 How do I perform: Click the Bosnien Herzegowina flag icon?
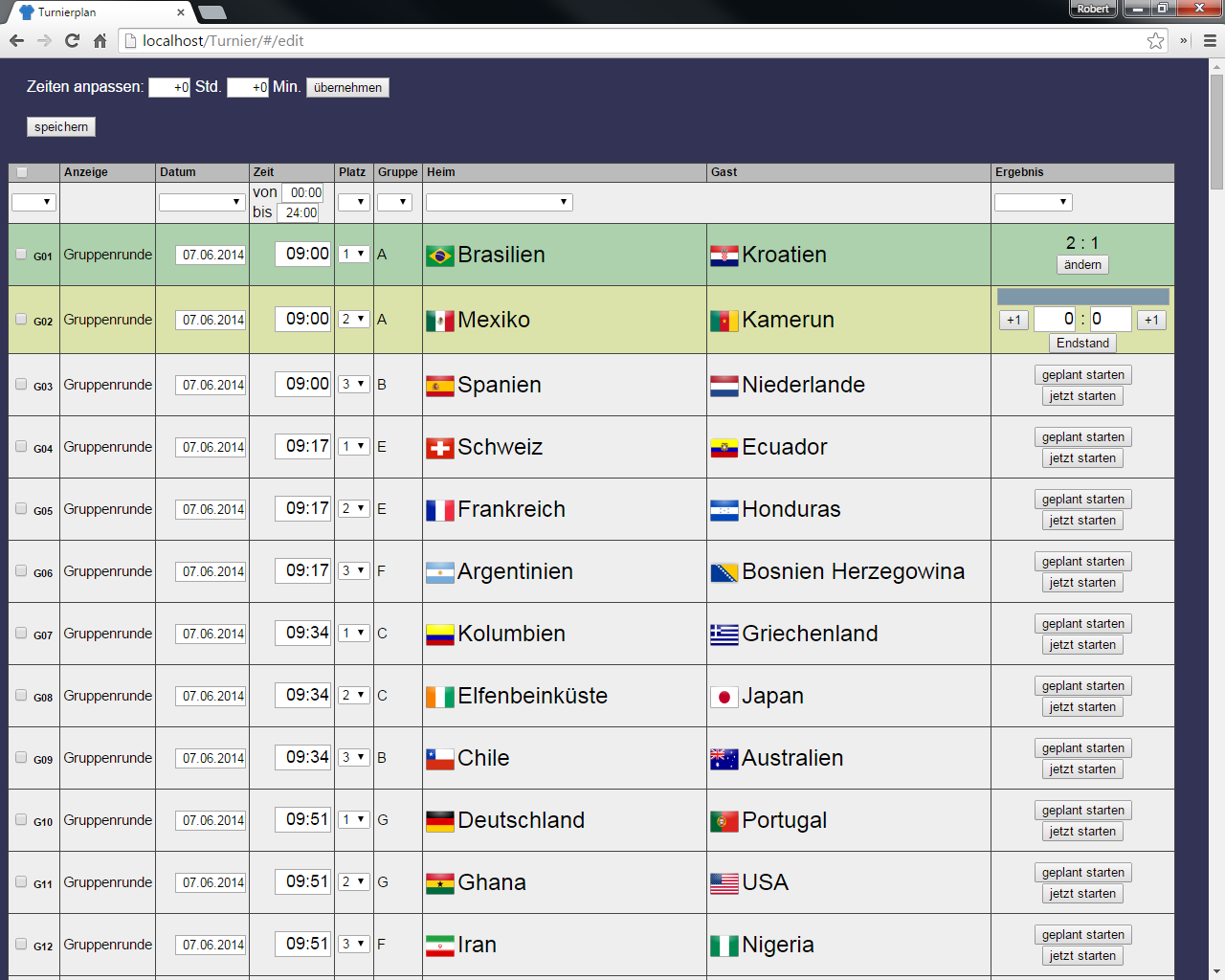point(724,572)
